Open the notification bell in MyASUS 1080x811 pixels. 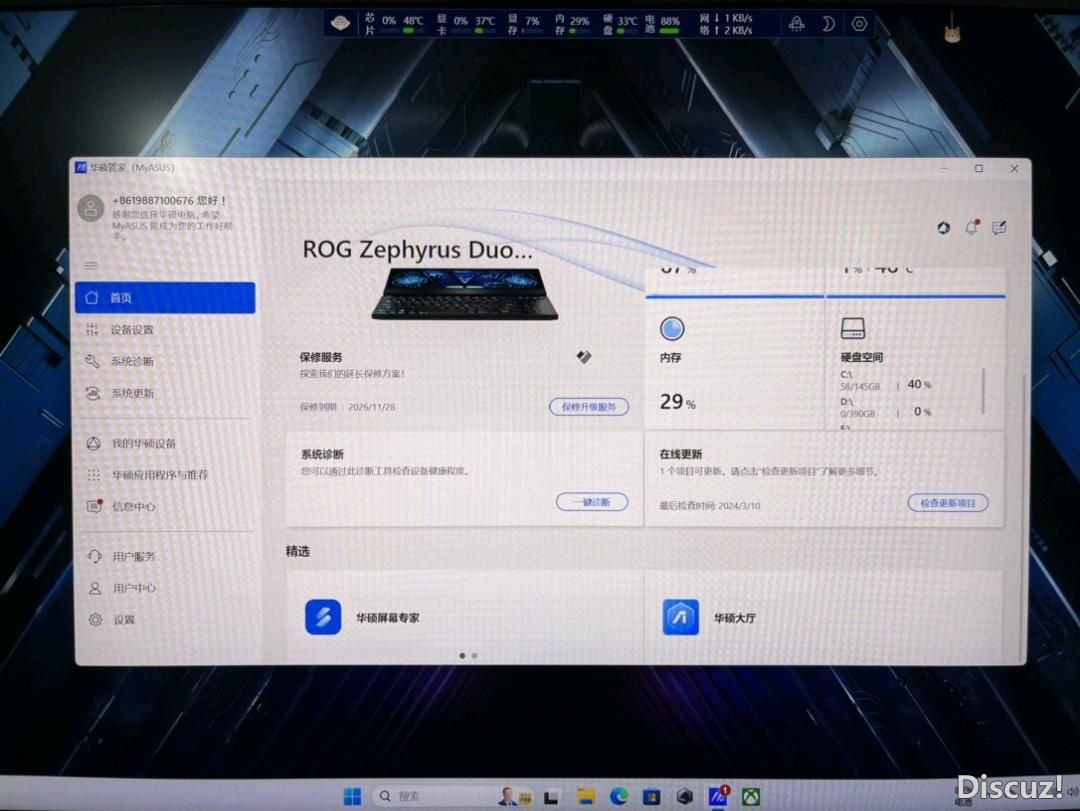972,227
